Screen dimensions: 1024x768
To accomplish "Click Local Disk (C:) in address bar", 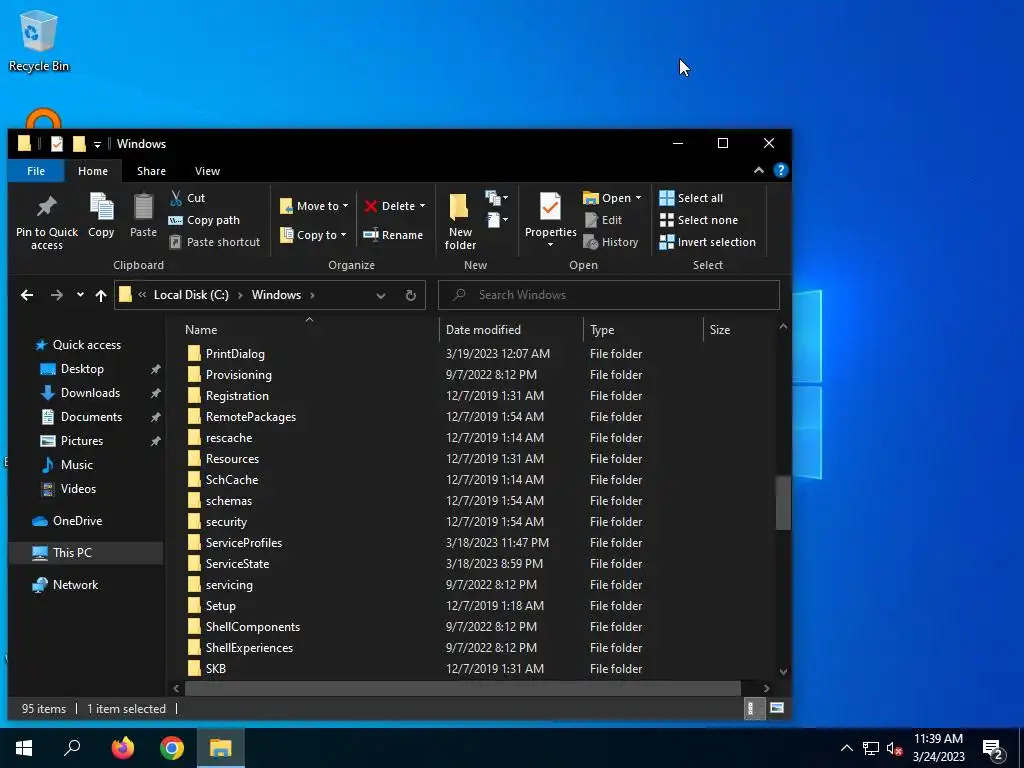I will click(x=191, y=295).
